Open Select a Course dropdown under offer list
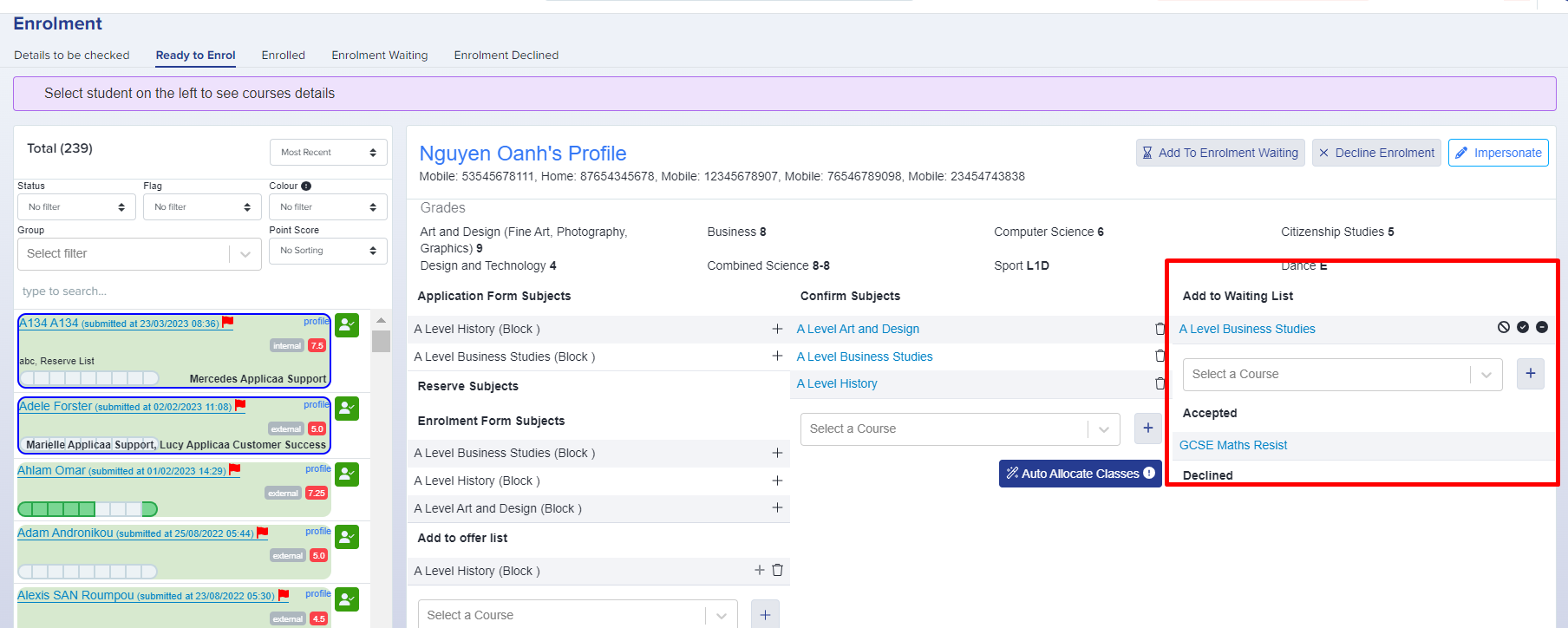1568x628 pixels. 578,615
